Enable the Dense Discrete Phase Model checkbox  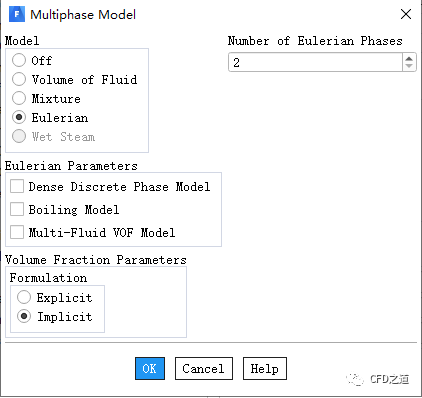[x=17, y=186]
